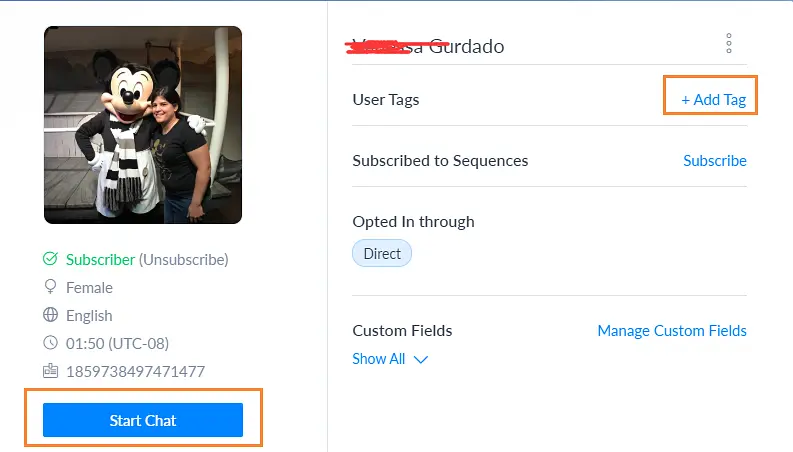Click the green subscriber checkmark icon

(50, 259)
